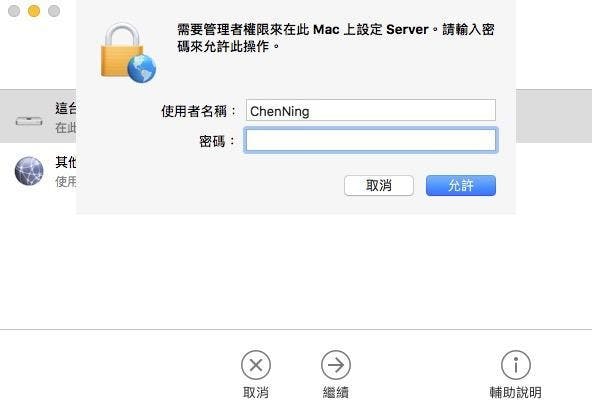This screenshot has height=420, width=592.
Task: Click the 使用者名稱： label text
Action: [x=198, y=111]
